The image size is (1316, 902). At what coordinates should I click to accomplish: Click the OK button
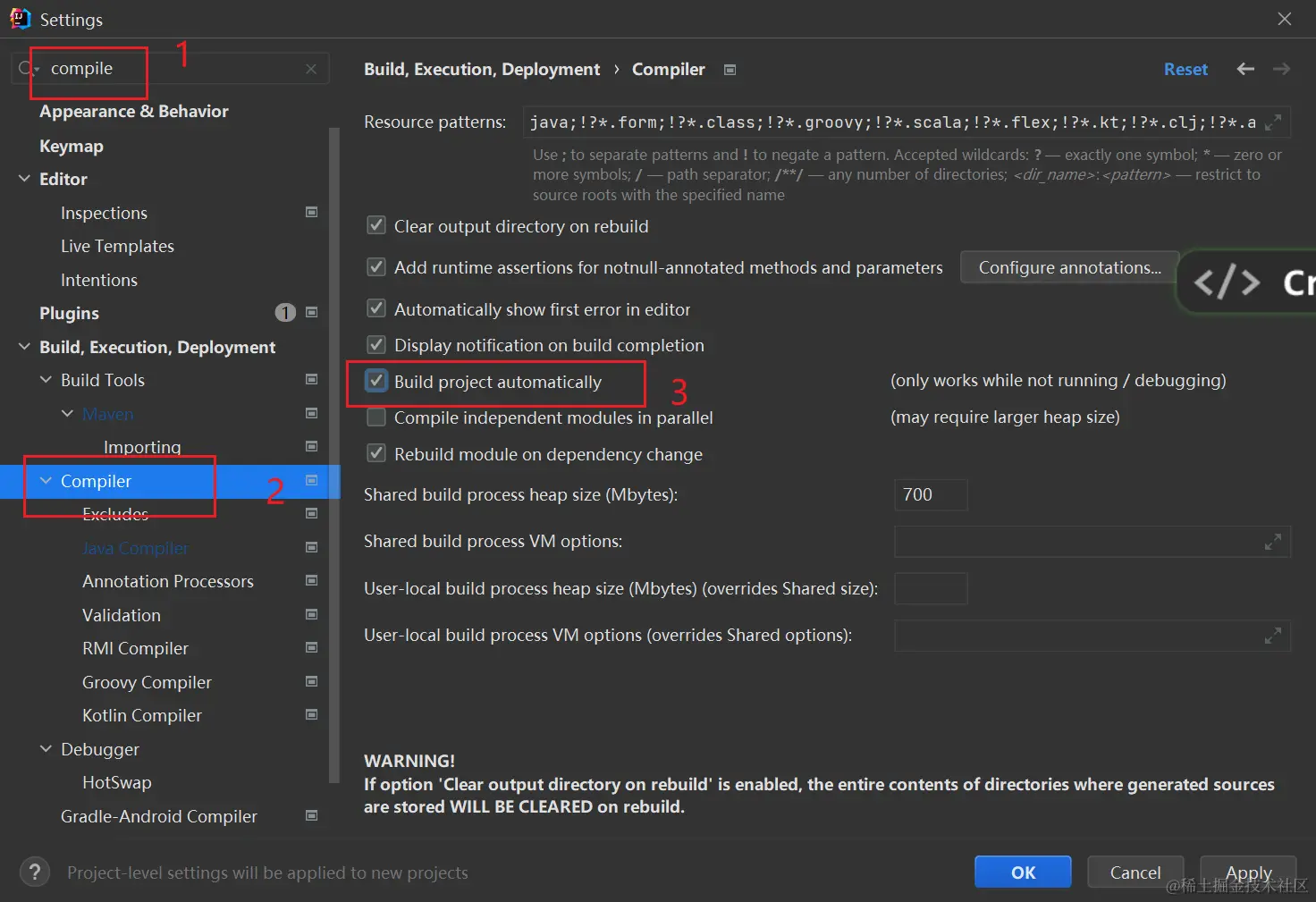tap(1023, 872)
